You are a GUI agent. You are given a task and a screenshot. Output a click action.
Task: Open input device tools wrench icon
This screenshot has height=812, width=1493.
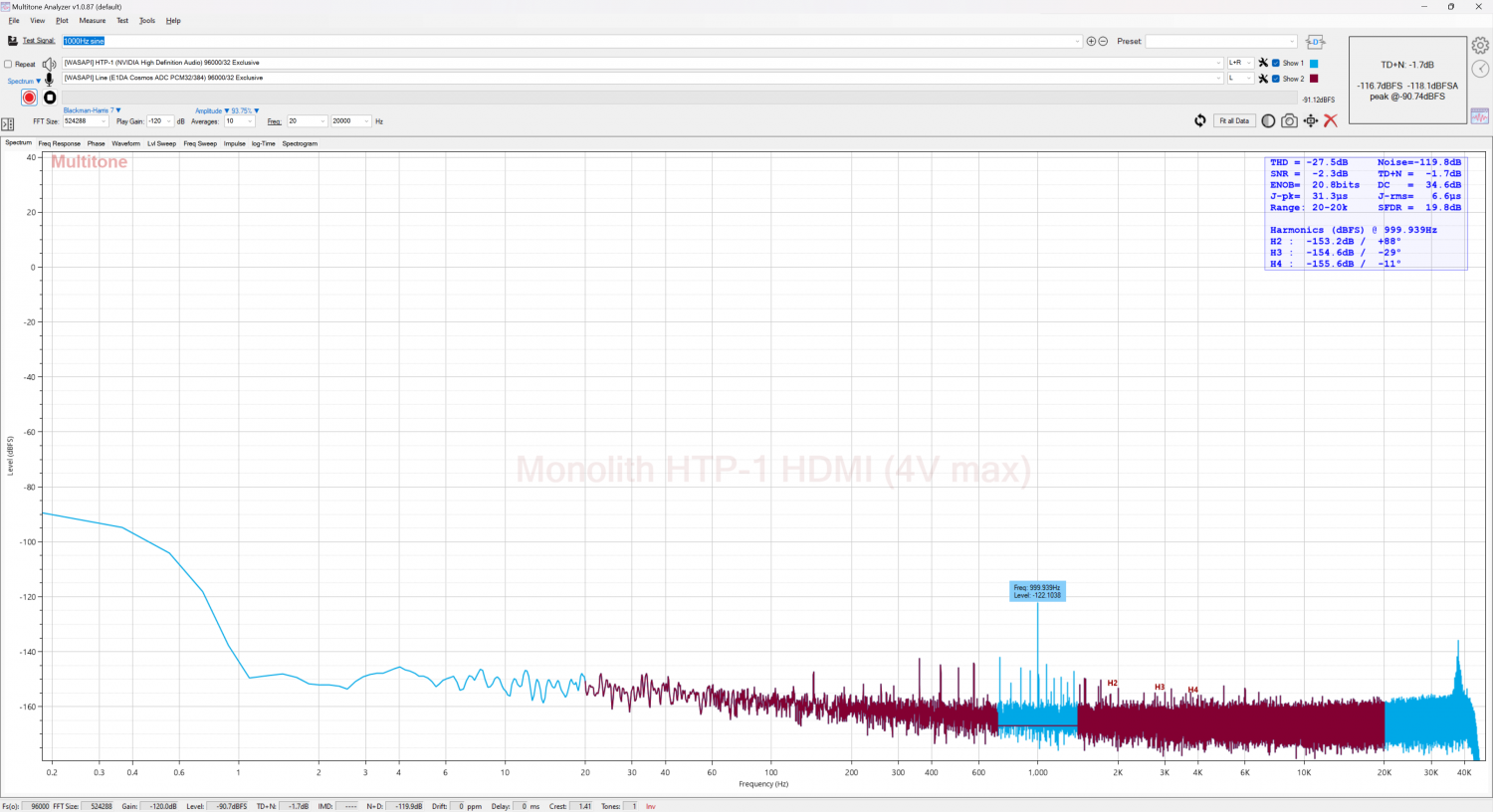coord(1263,79)
